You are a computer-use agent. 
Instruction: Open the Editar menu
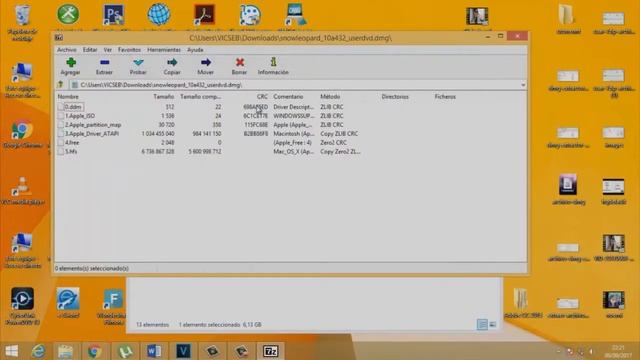point(90,50)
